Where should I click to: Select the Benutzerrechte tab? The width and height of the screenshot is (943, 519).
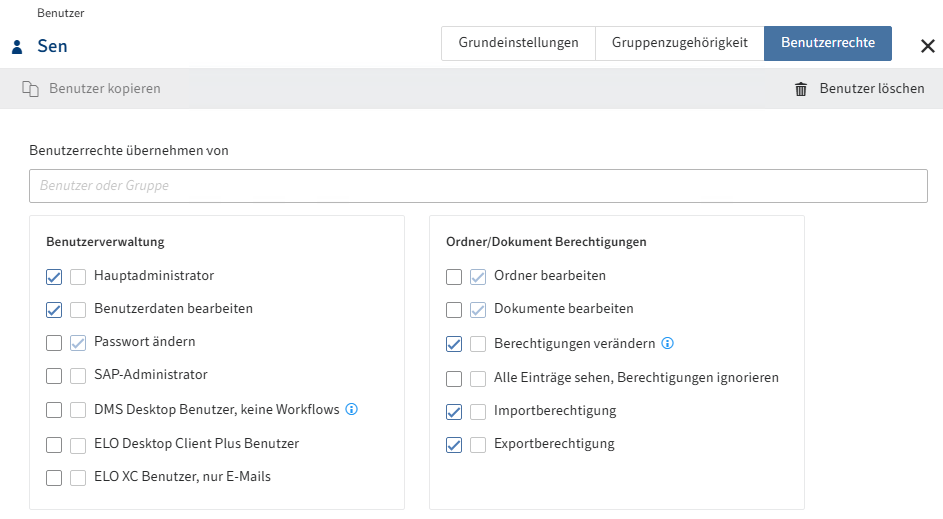(x=828, y=43)
